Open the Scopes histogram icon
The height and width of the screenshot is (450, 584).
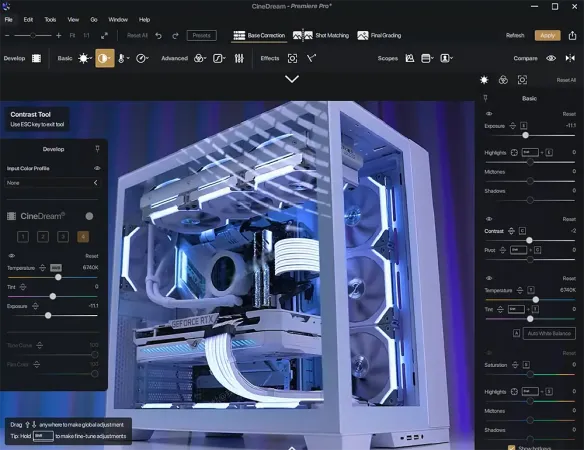point(410,58)
